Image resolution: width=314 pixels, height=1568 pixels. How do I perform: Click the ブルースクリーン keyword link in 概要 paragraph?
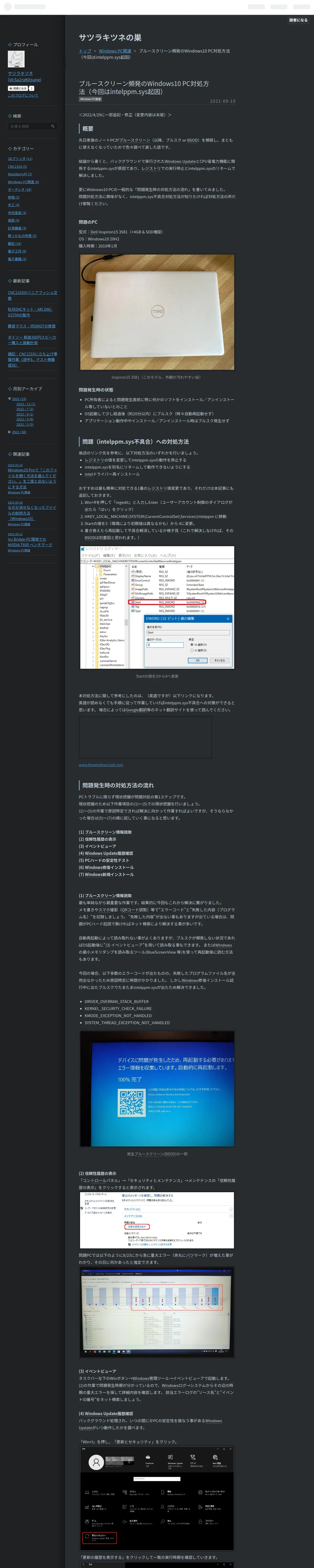134,140
